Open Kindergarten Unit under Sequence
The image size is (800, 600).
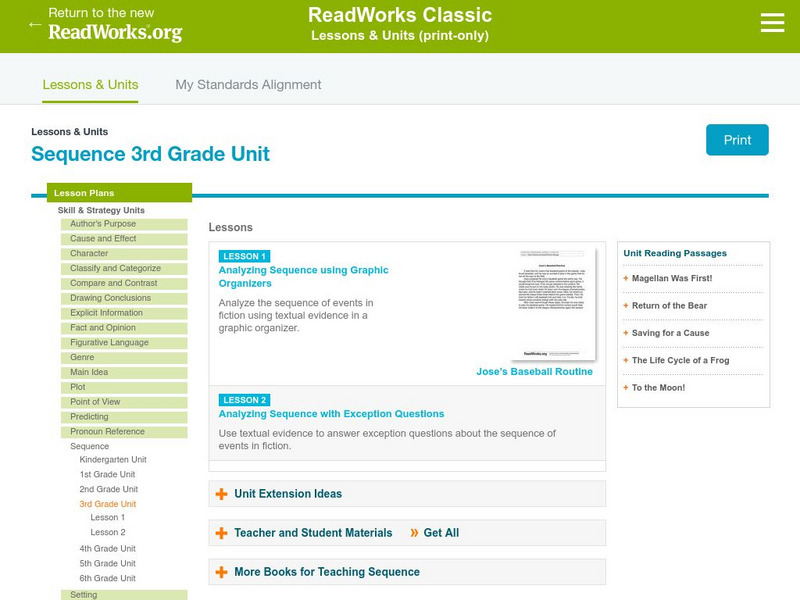[113, 460]
